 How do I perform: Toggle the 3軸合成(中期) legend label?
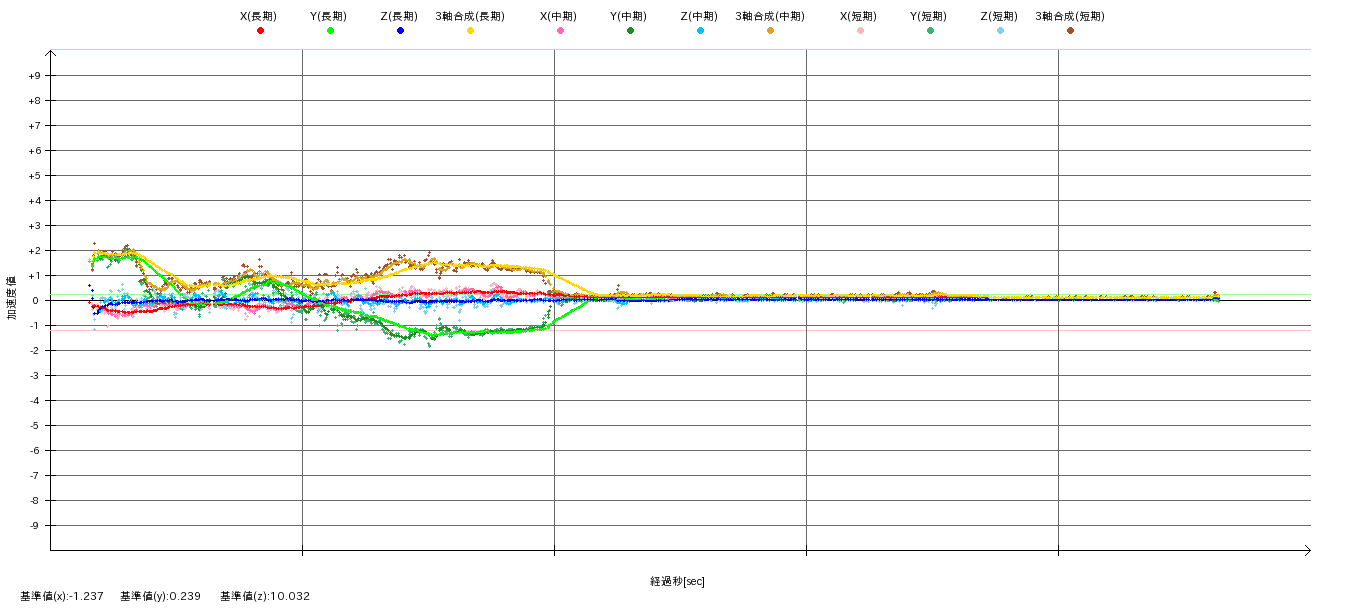769,17
